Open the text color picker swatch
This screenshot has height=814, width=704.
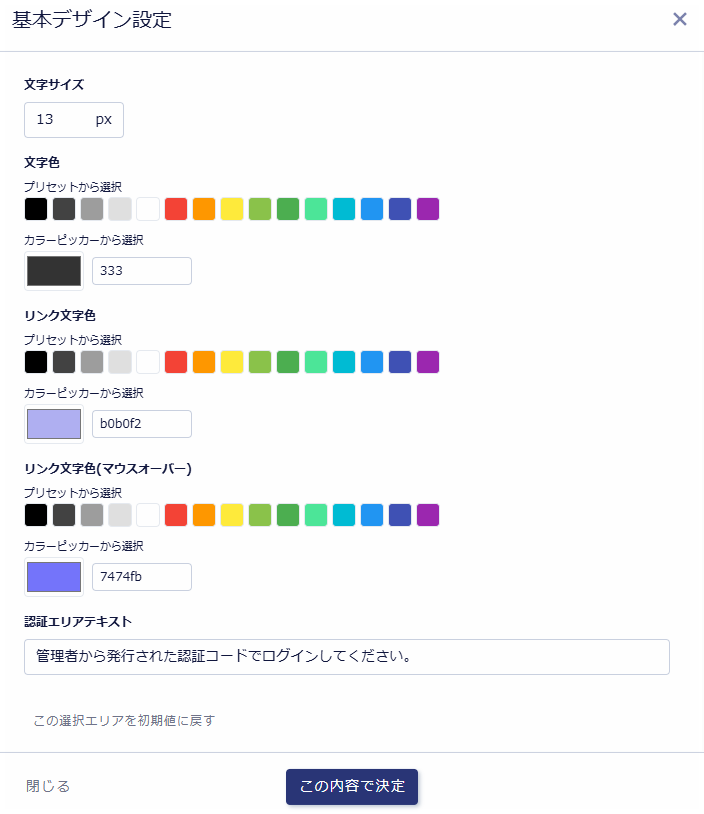click(54, 271)
